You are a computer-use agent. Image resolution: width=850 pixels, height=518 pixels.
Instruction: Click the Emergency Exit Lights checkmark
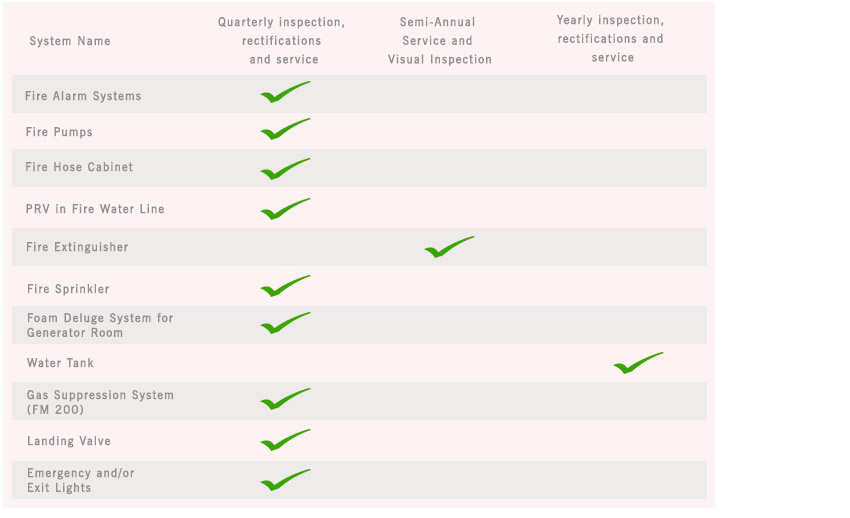285,480
